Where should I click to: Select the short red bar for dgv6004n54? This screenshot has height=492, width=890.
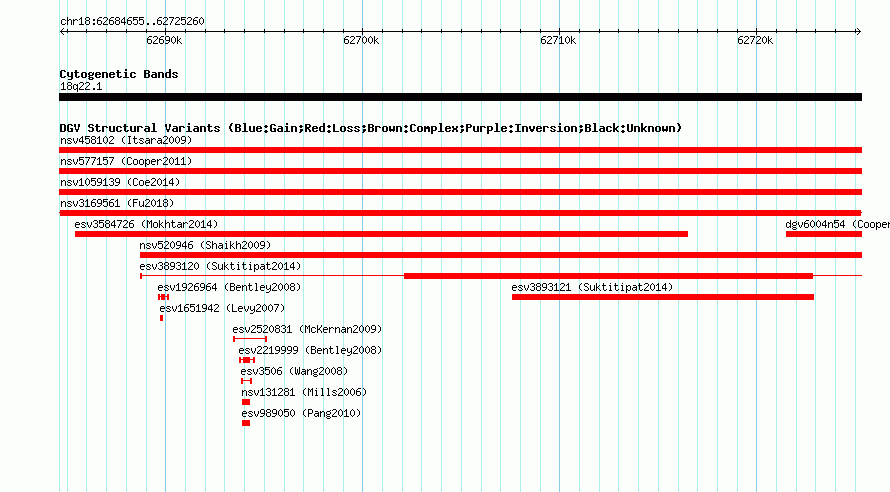pos(824,234)
